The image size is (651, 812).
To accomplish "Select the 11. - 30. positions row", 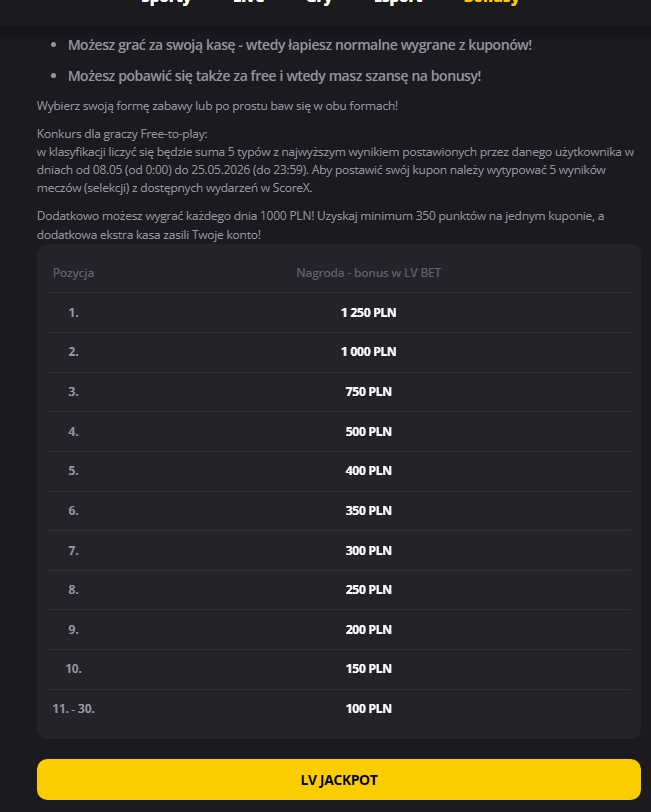I will 339,709.
